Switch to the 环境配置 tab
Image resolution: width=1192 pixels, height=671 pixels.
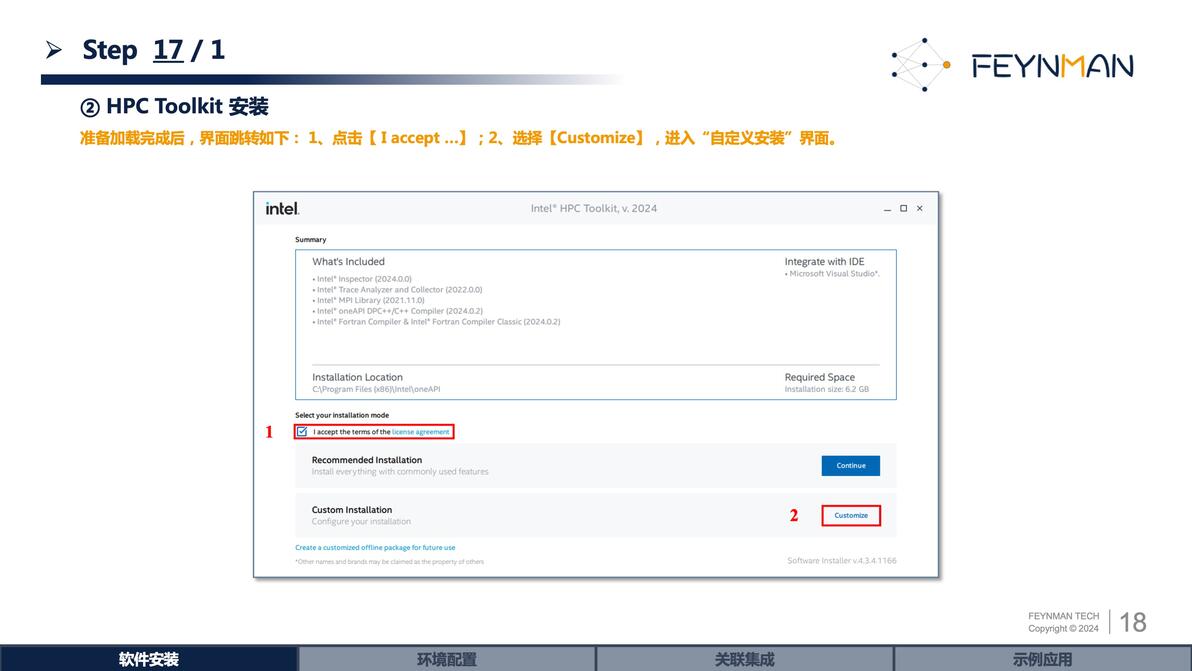pyautogui.click(x=447, y=659)
